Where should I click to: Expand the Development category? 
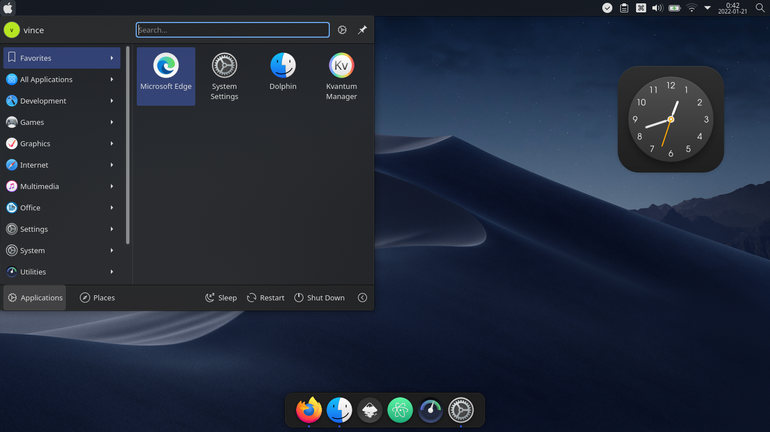click(61, 101)
